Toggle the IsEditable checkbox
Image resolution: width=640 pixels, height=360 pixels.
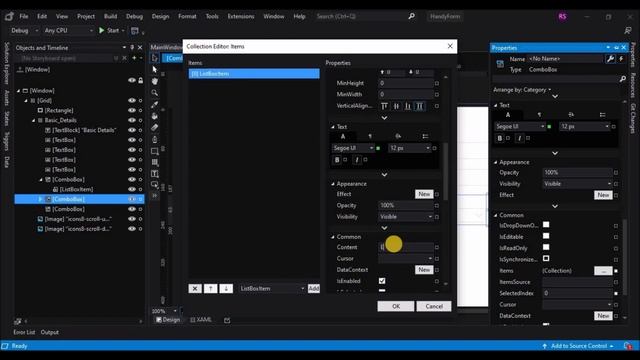tap(546, 236)
